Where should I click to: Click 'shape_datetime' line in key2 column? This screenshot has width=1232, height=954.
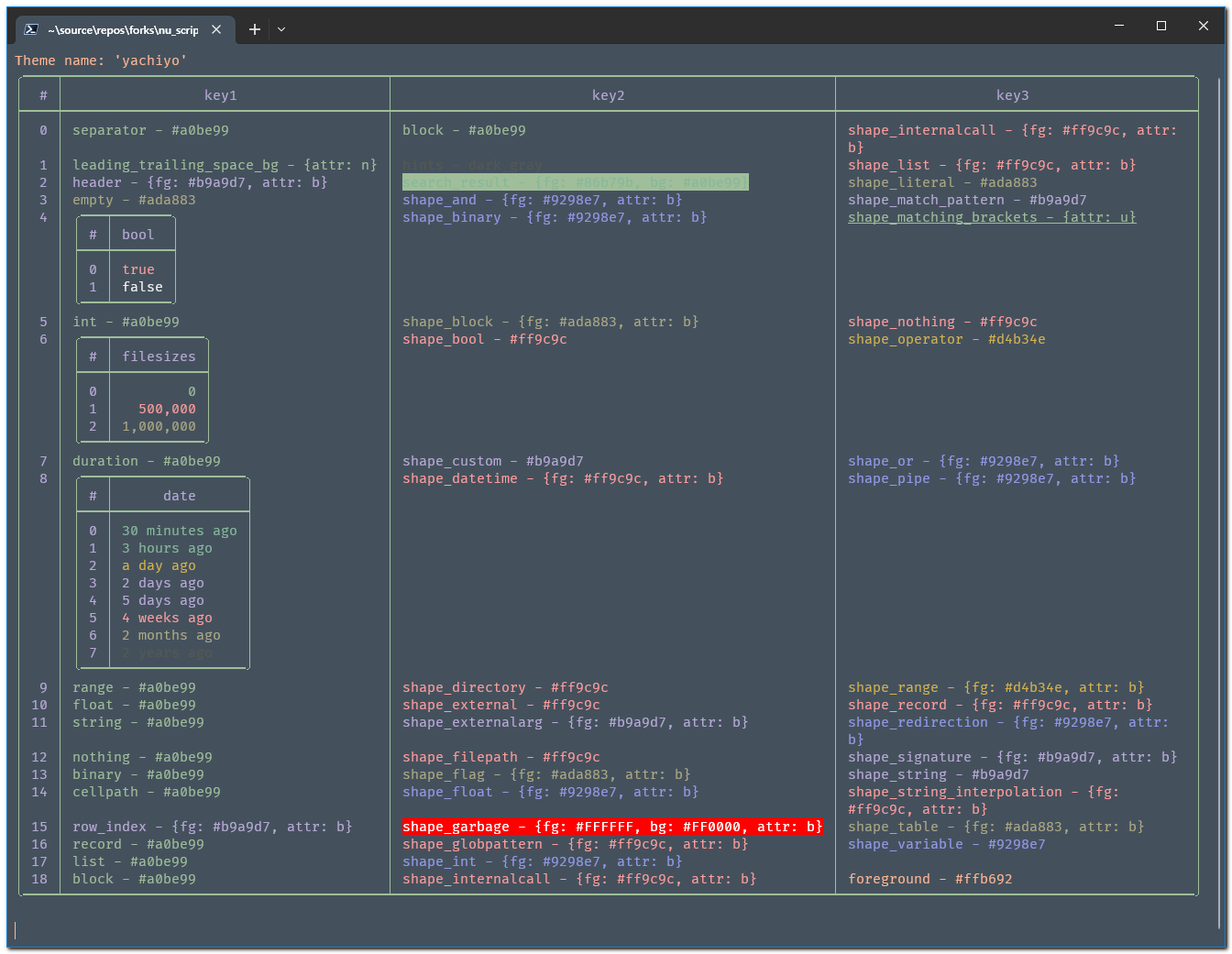(563, 478)
